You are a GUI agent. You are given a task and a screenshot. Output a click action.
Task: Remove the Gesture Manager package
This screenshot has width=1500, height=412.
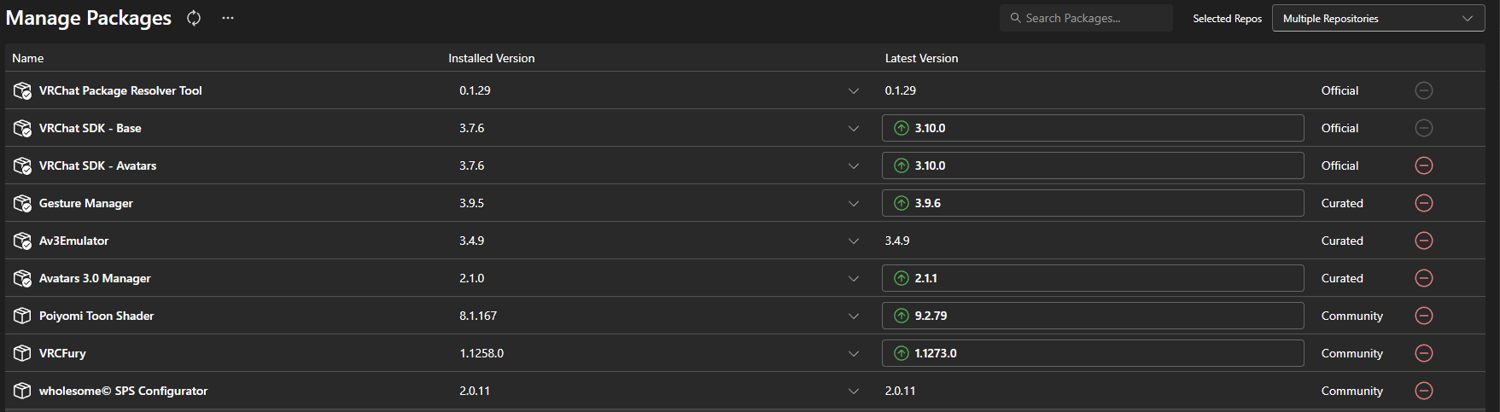point(1424,203)
